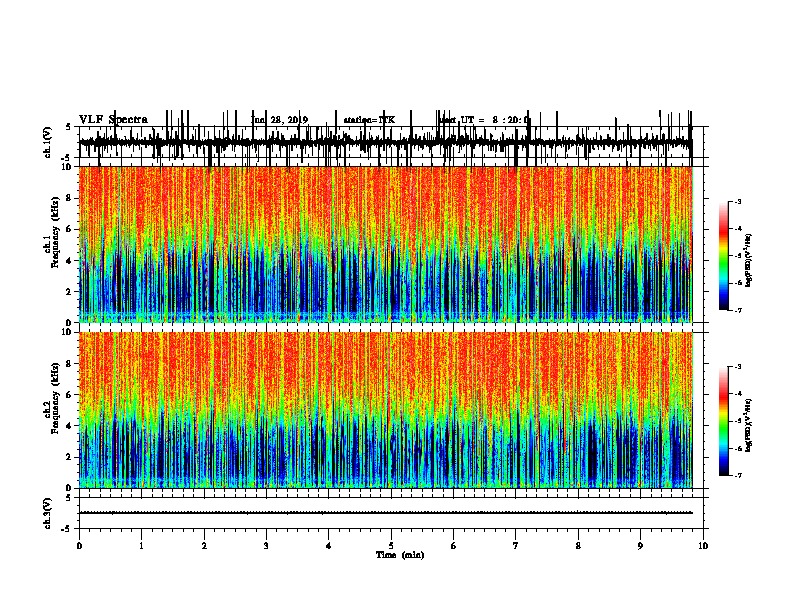The width and height of the screenshot is (792, 612).
Task: Click the flat ch.3 trace line
Action: [x=385, y=513]
